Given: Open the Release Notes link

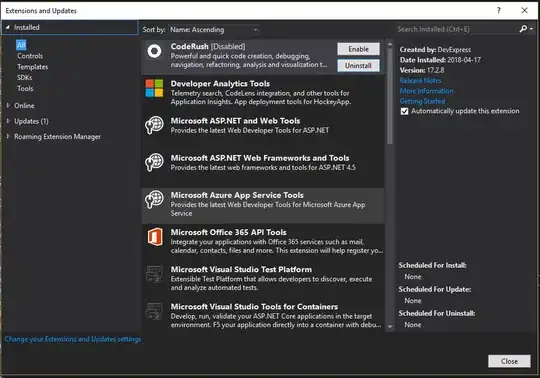Looking at the screenshot, I should (420, 81).
